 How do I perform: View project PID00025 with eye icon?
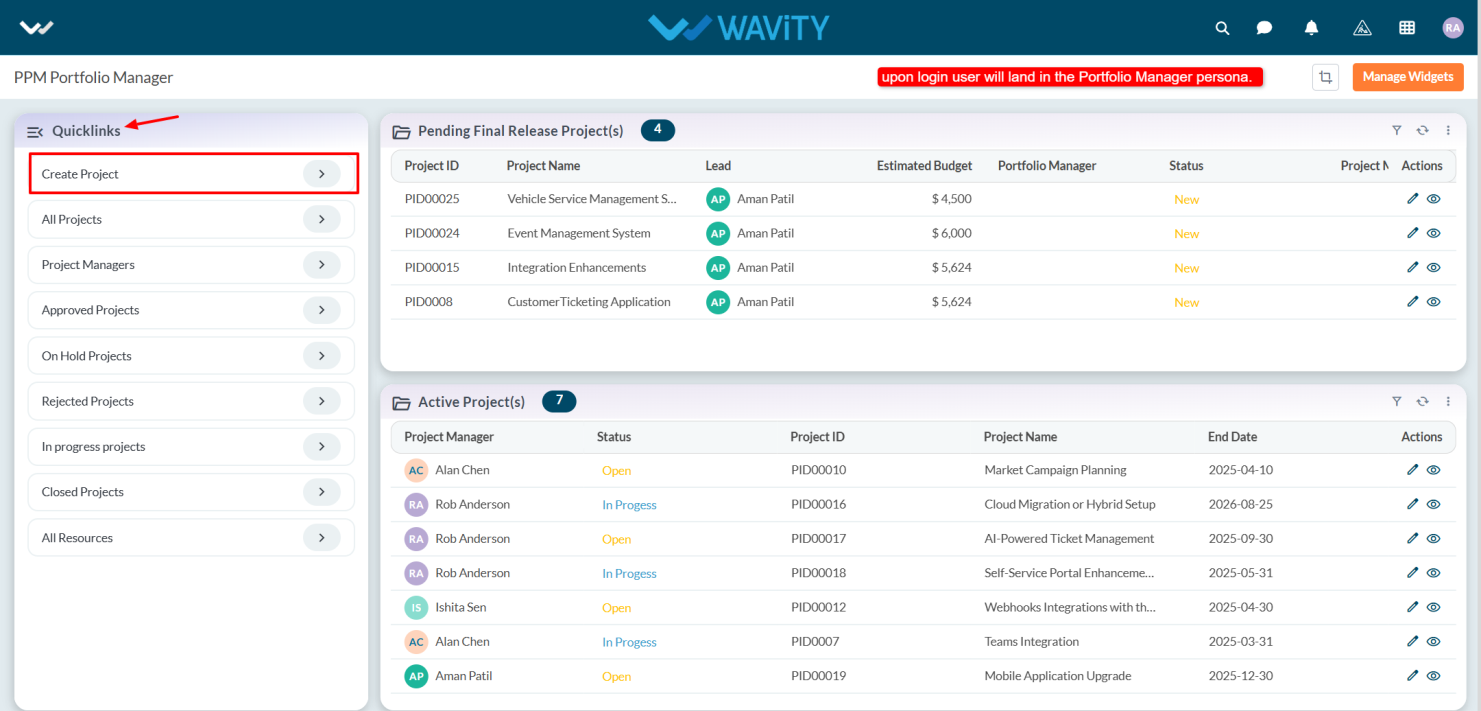(x=1434, y=199)
